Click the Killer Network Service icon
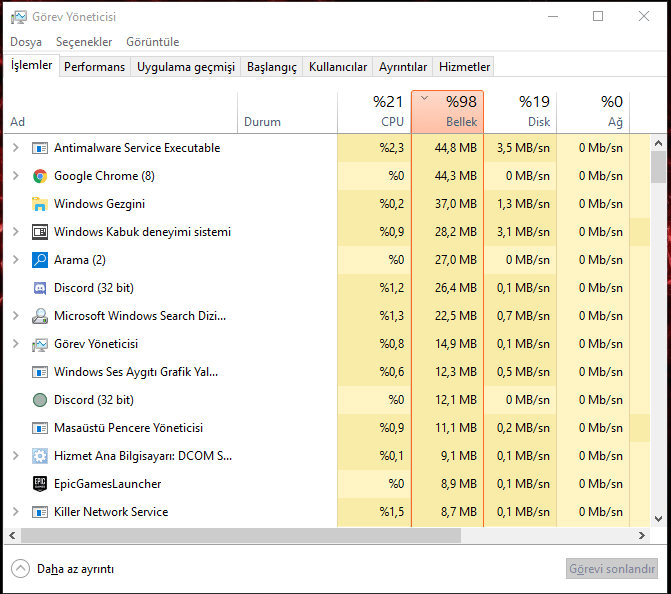Image resolution: width=671 pixels, height=594 pixels. coord(40,512)
